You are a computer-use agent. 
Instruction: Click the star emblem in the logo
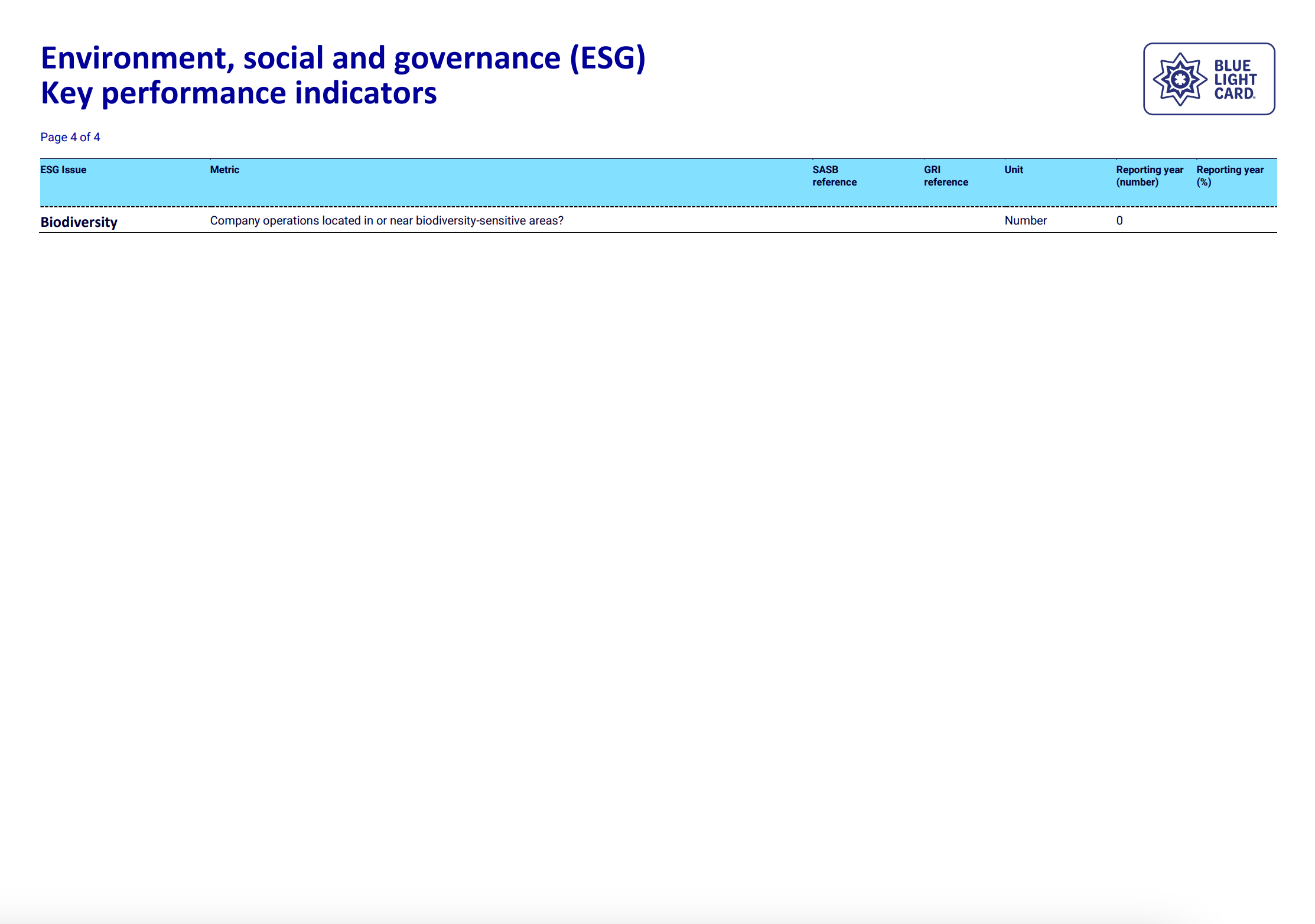[1180, 79]
